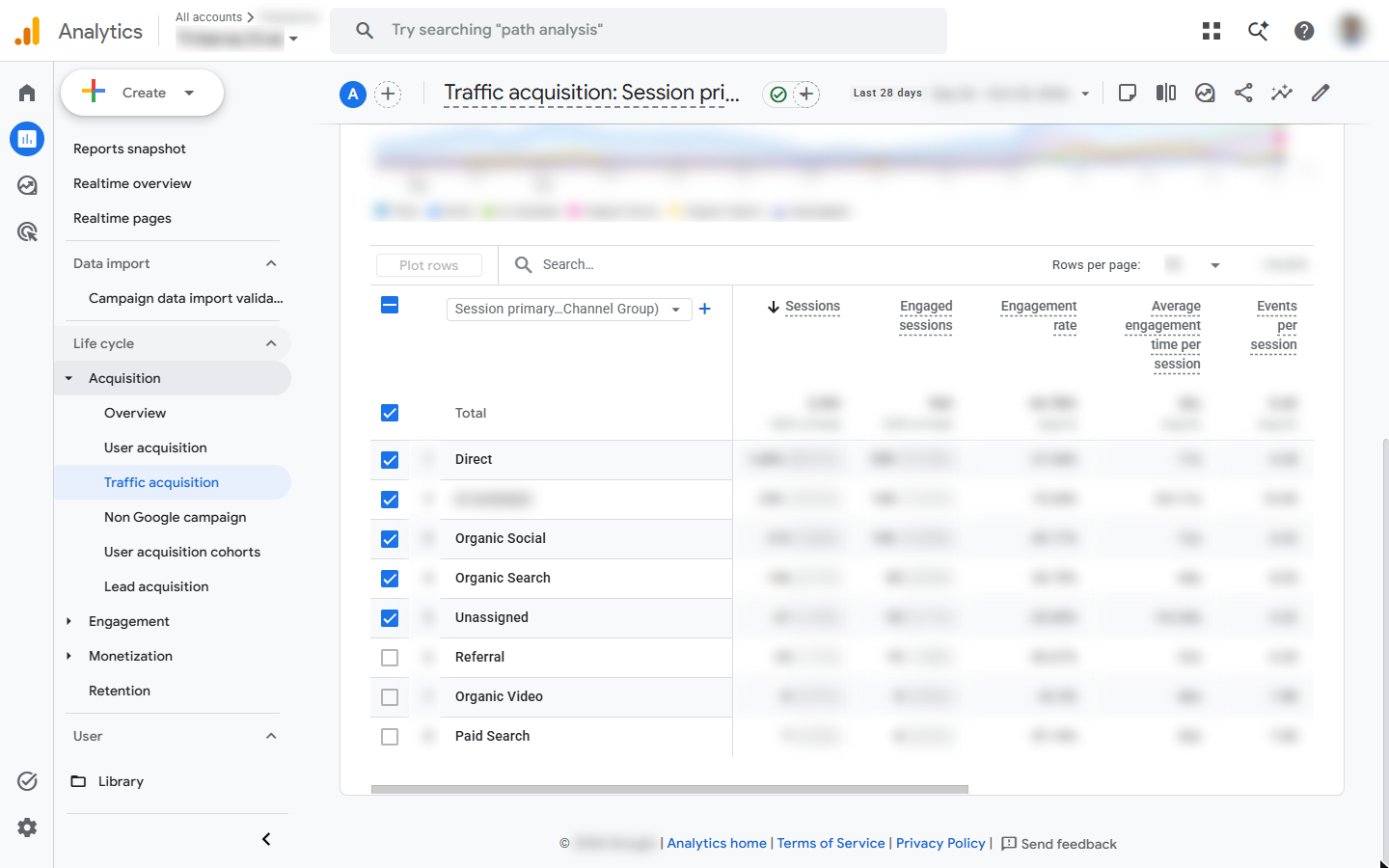1389x868 pixels.
Task: Open the sparkline Insights icon
Action: [1282, 93]
